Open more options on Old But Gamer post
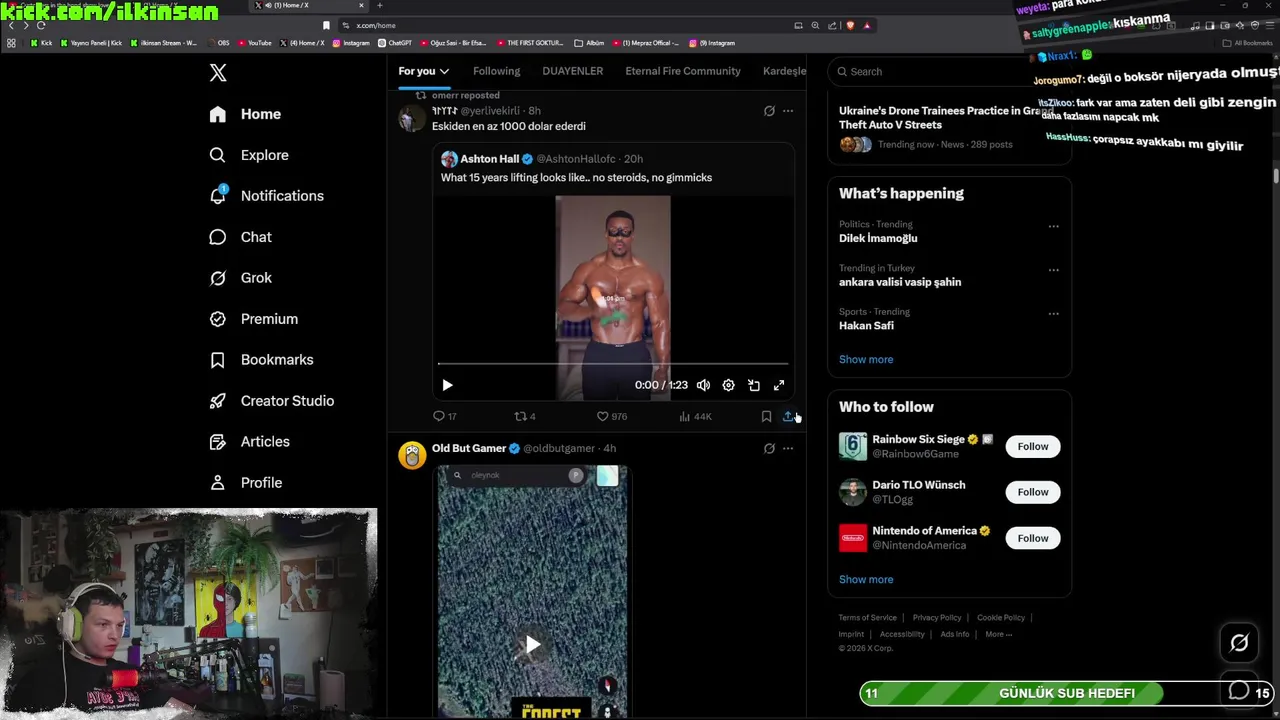The width and height of the screenshot is (1280, 720). click(788, 448)
